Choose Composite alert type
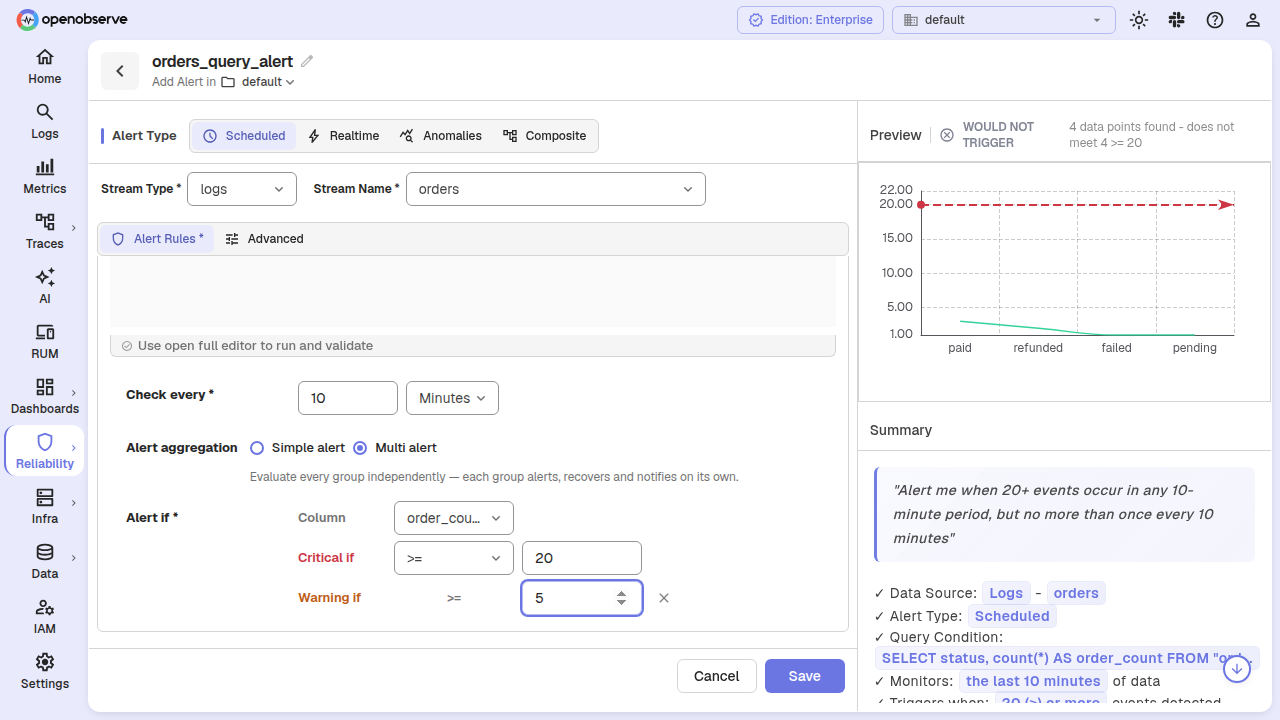 pyautogui.click(x=545, y=136)
